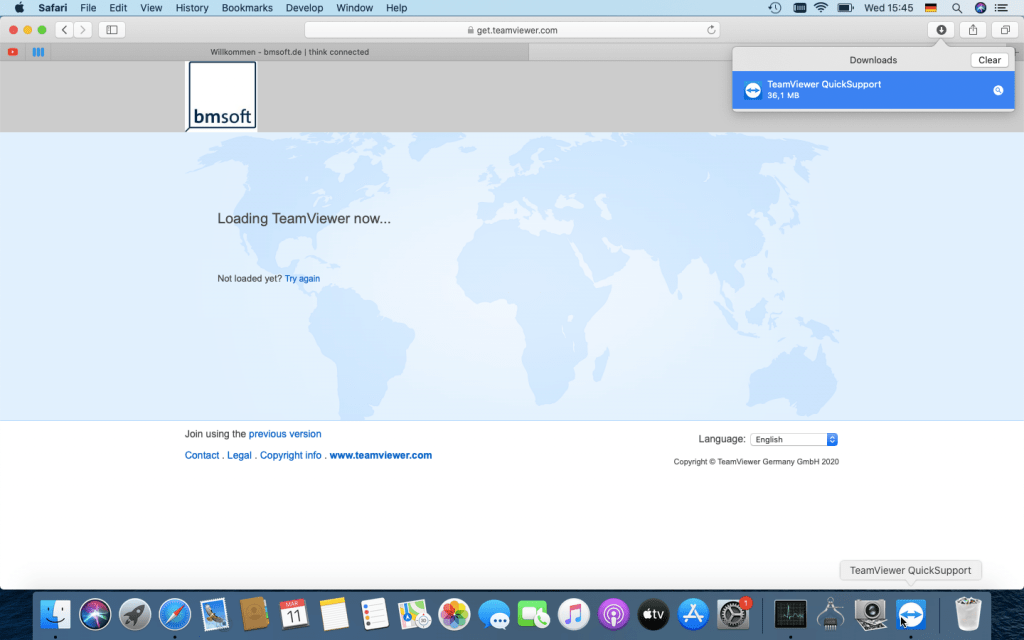Click TeamViewer QuickSupport in the Dock

click(910, 614)
